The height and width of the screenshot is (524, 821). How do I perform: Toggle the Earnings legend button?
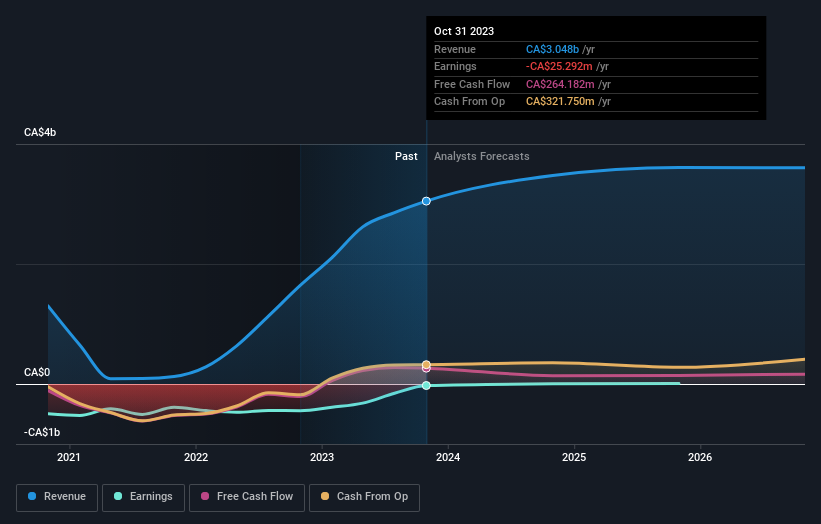(143, 497)
